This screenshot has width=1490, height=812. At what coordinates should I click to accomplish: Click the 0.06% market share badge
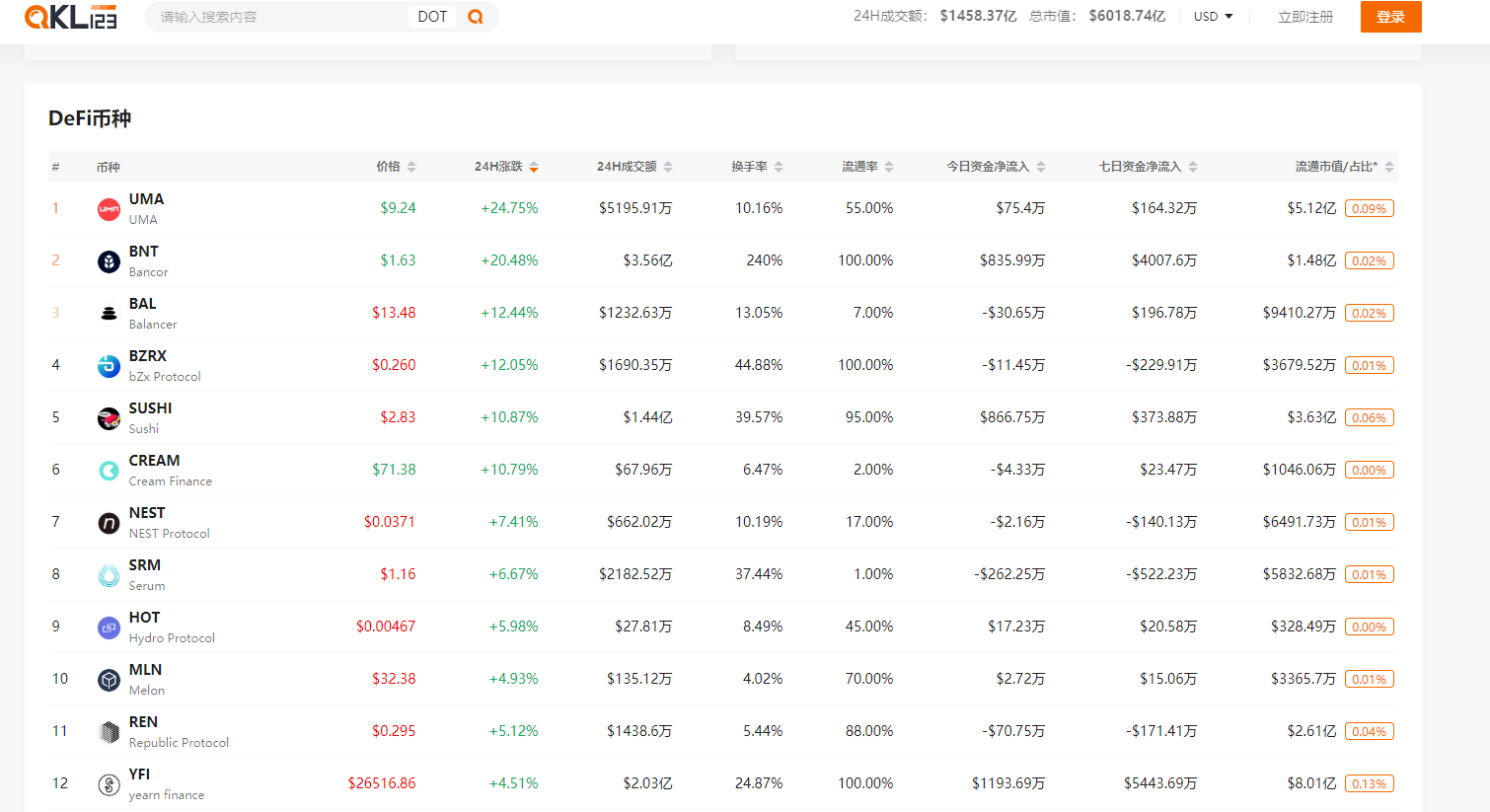tap(1370, 417)
